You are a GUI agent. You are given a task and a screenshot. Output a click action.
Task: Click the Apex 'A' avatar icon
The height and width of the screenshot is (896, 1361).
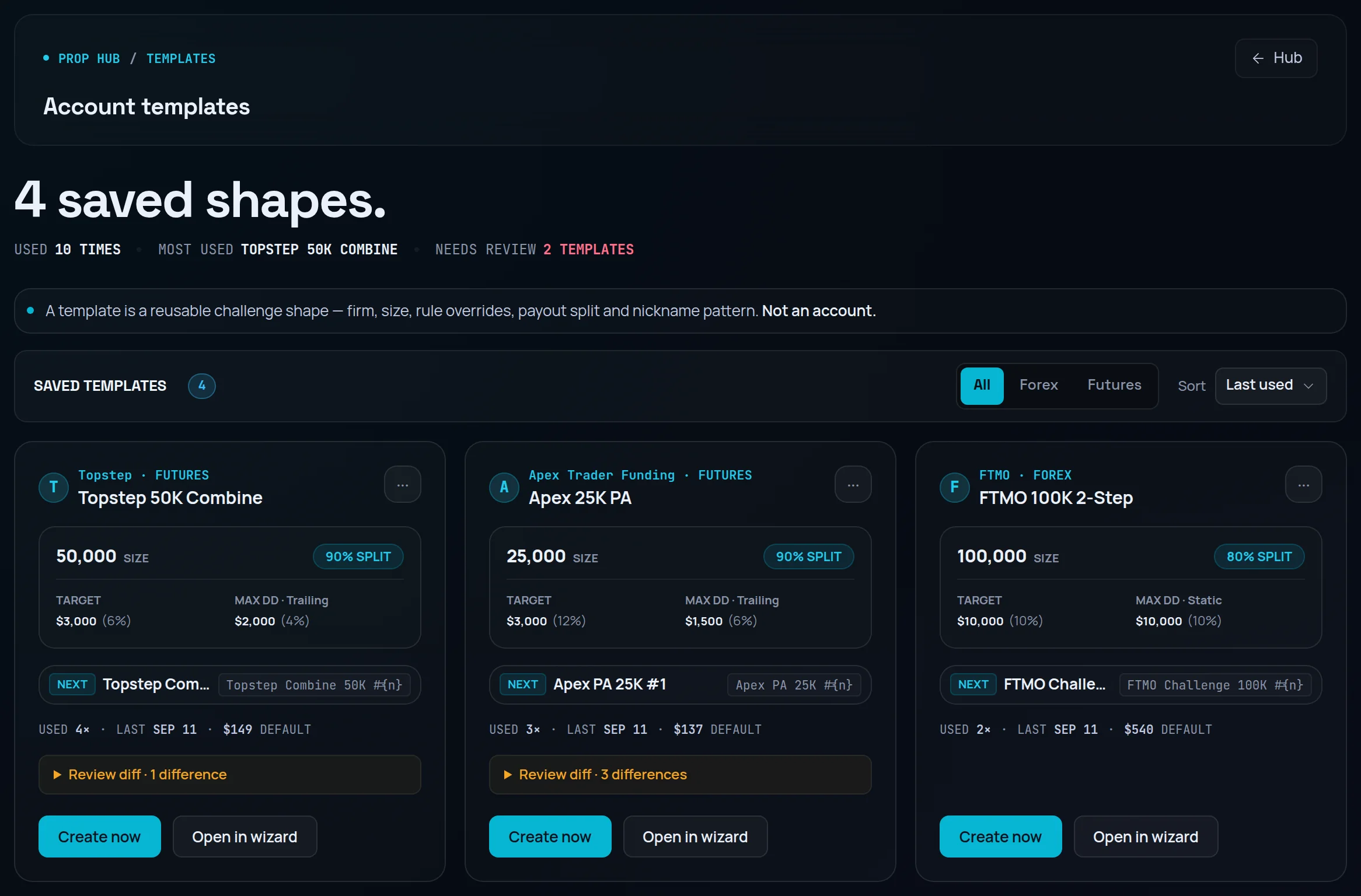504,487
